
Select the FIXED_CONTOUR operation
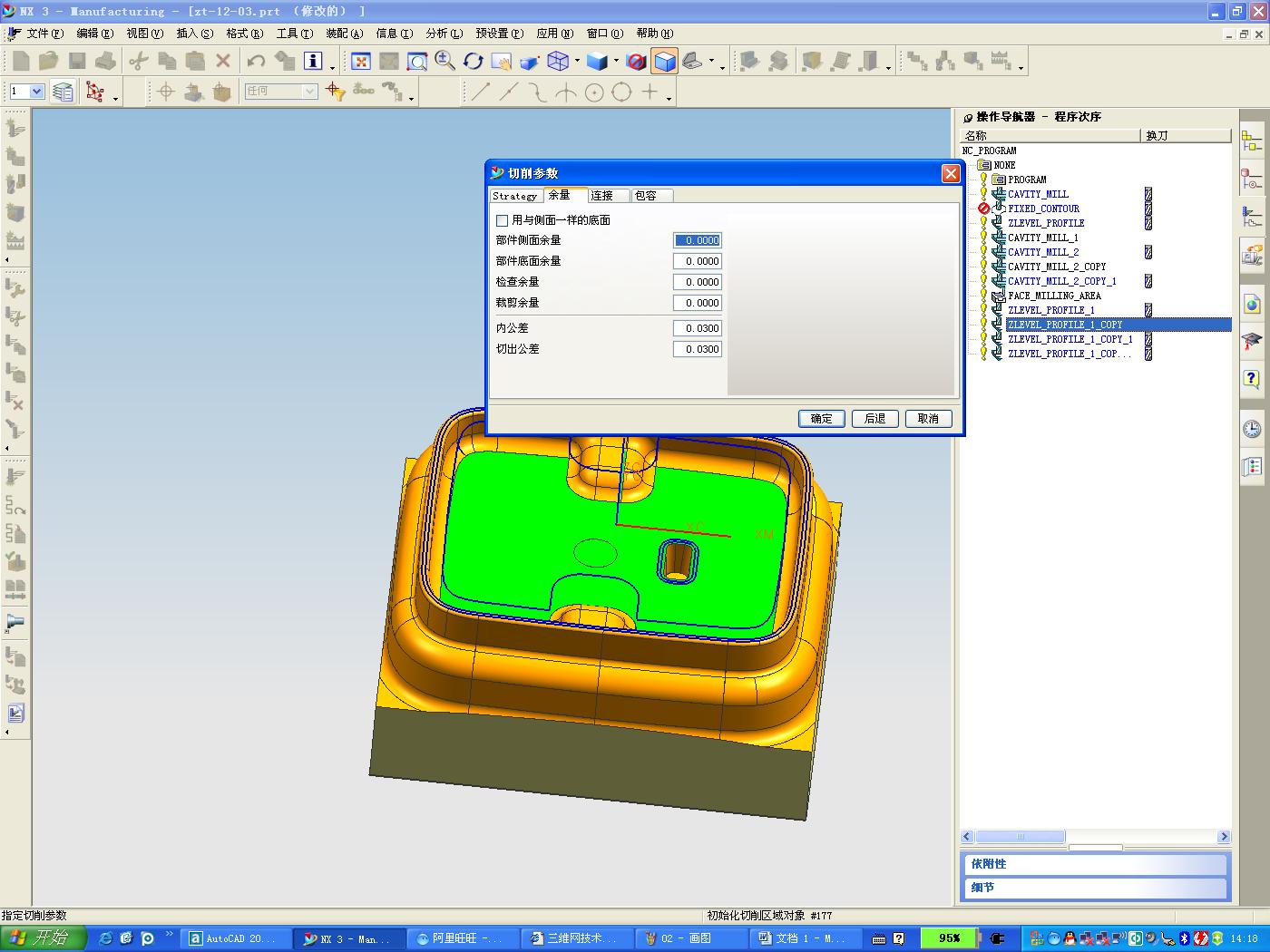coord(1043,209)
